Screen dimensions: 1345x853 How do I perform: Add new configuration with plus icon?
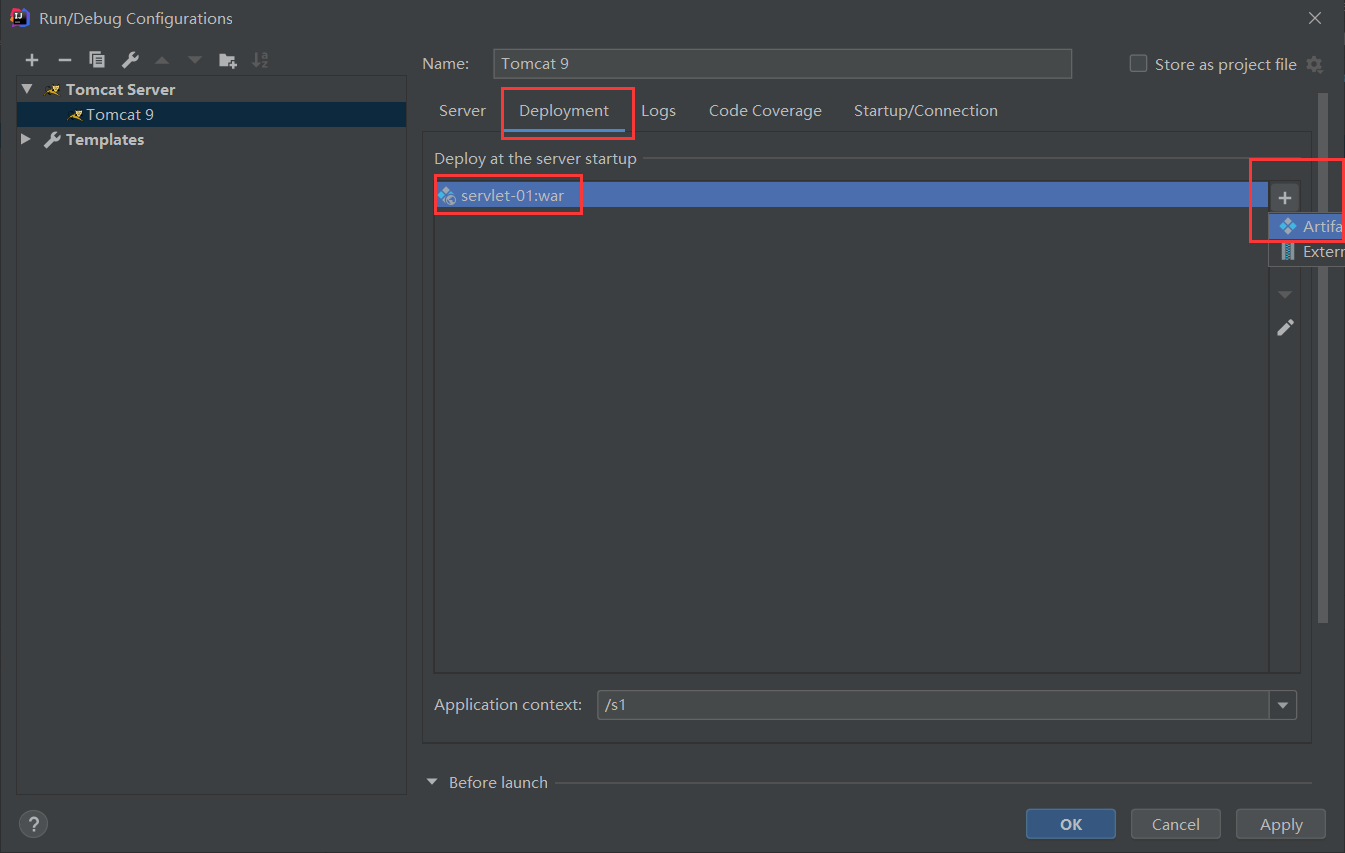click(x=32, y=60)
